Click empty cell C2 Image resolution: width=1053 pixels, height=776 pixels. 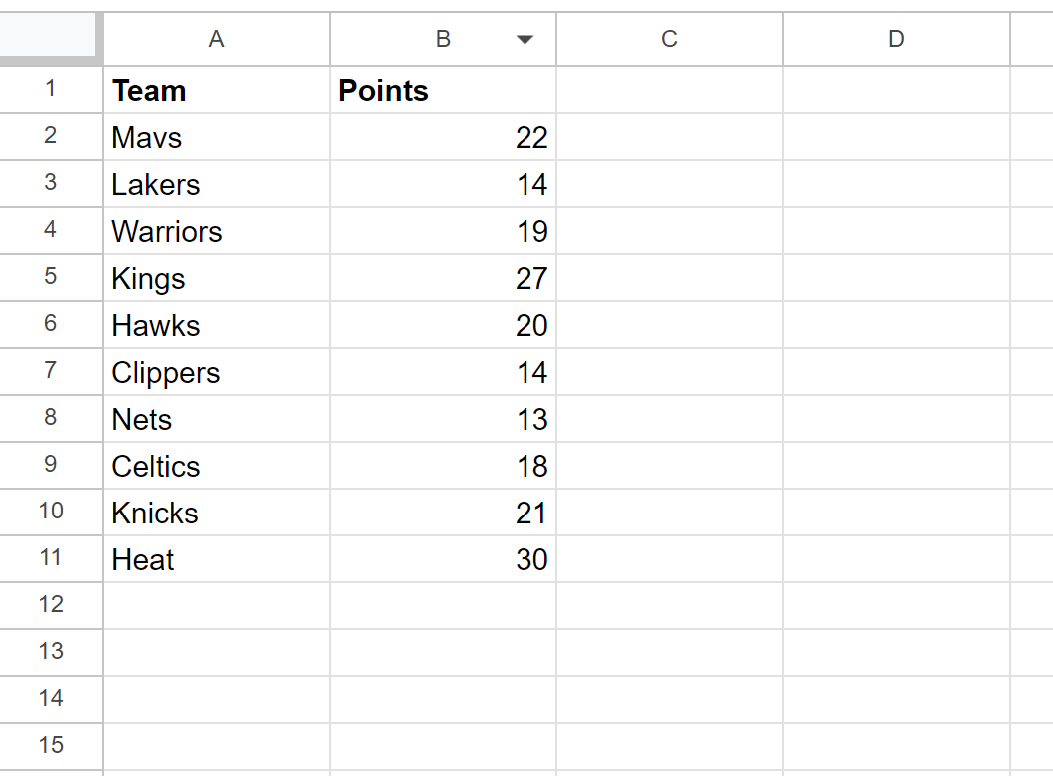(x=670, y=137)
